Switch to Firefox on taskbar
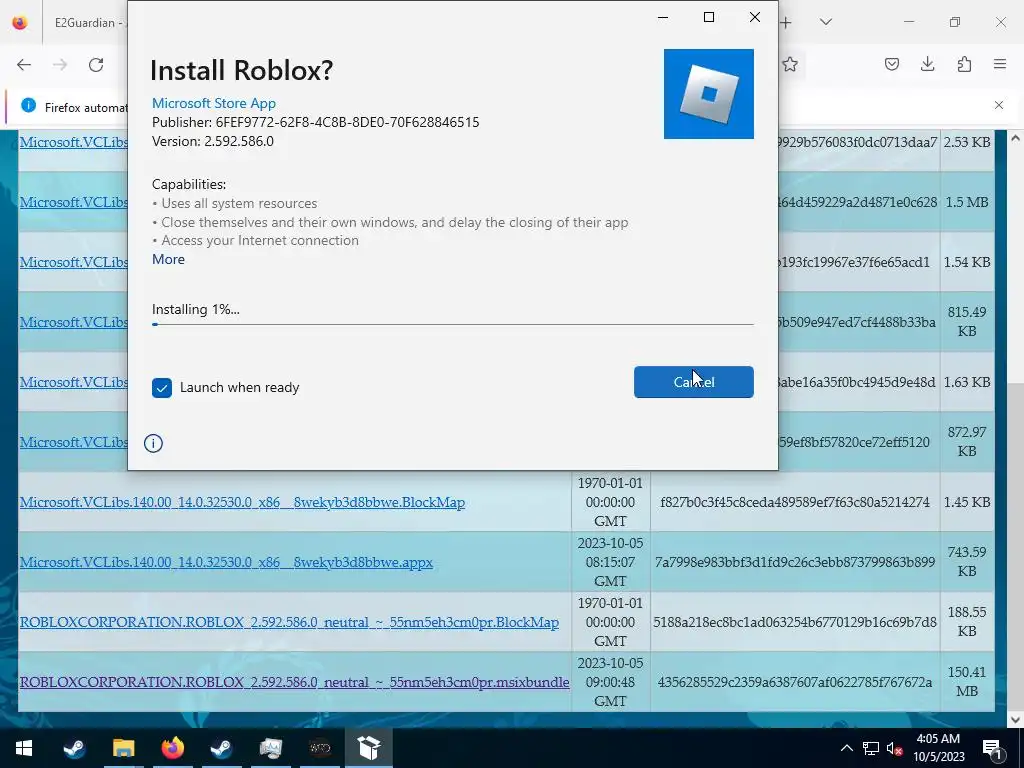Screen dimensions: 1024x768 [172, 748]
